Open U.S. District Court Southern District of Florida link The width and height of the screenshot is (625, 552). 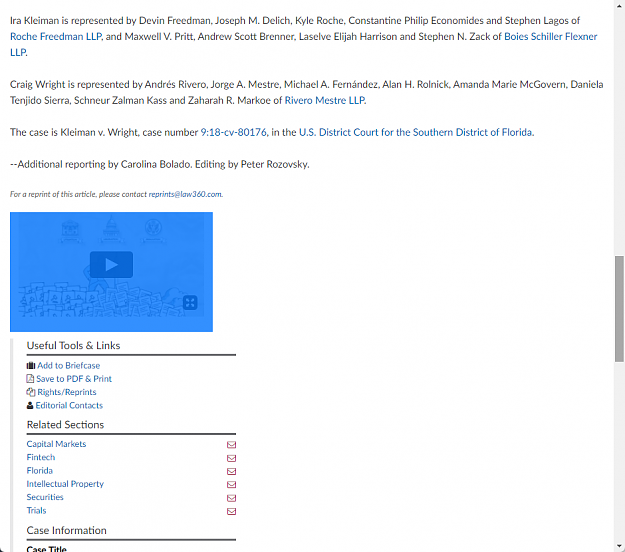coord(415,132)
